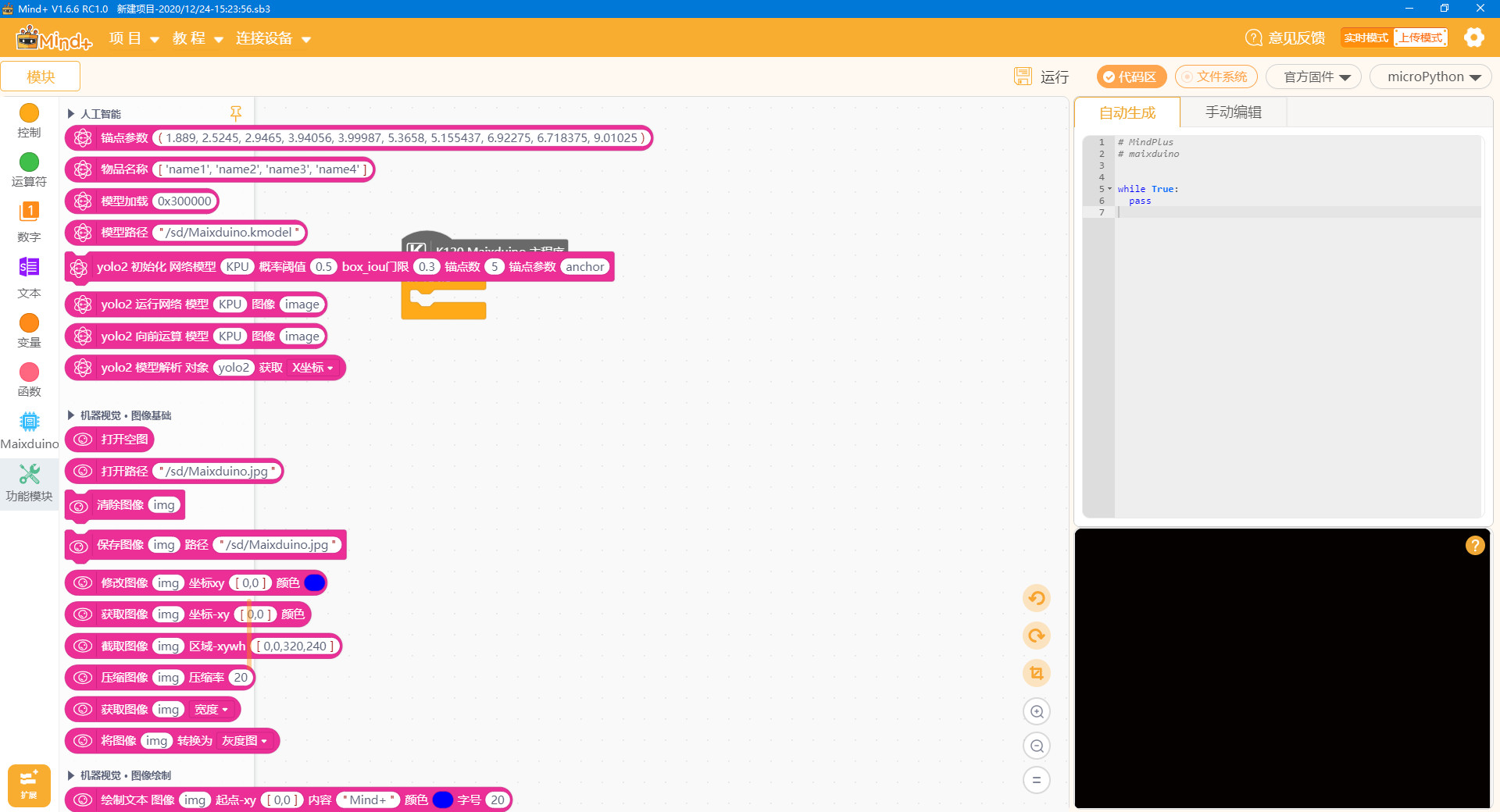
Task: Collapse the 机器视觉 • 图像基础 section
Action: 71,415
